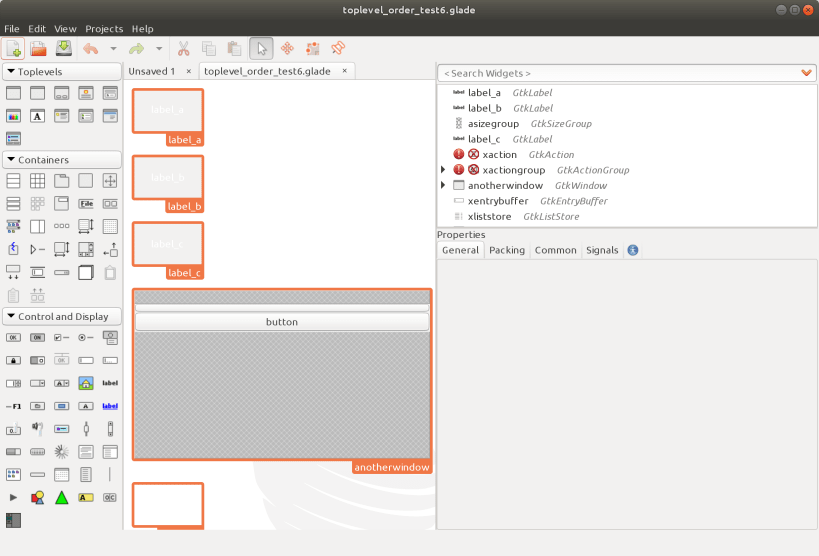Select the Paned container icon
819x556 pixels.
(x=37, y=227)
